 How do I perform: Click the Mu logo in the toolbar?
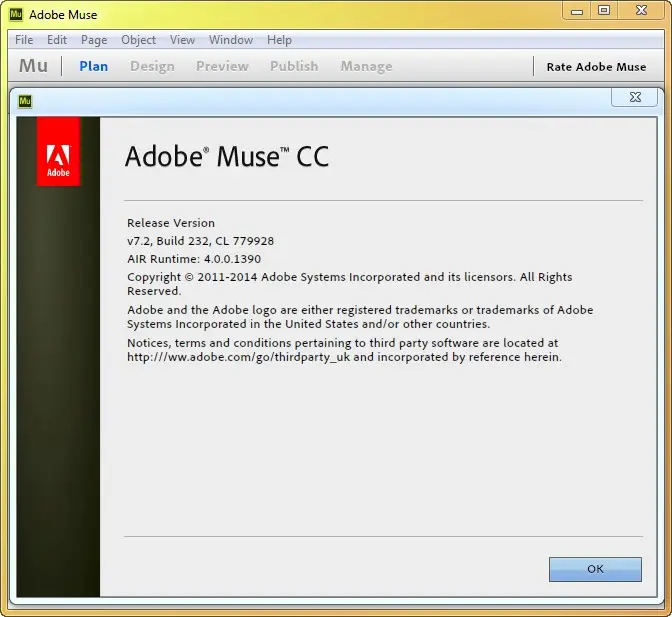pyautogui.click(x=33, y=66)
